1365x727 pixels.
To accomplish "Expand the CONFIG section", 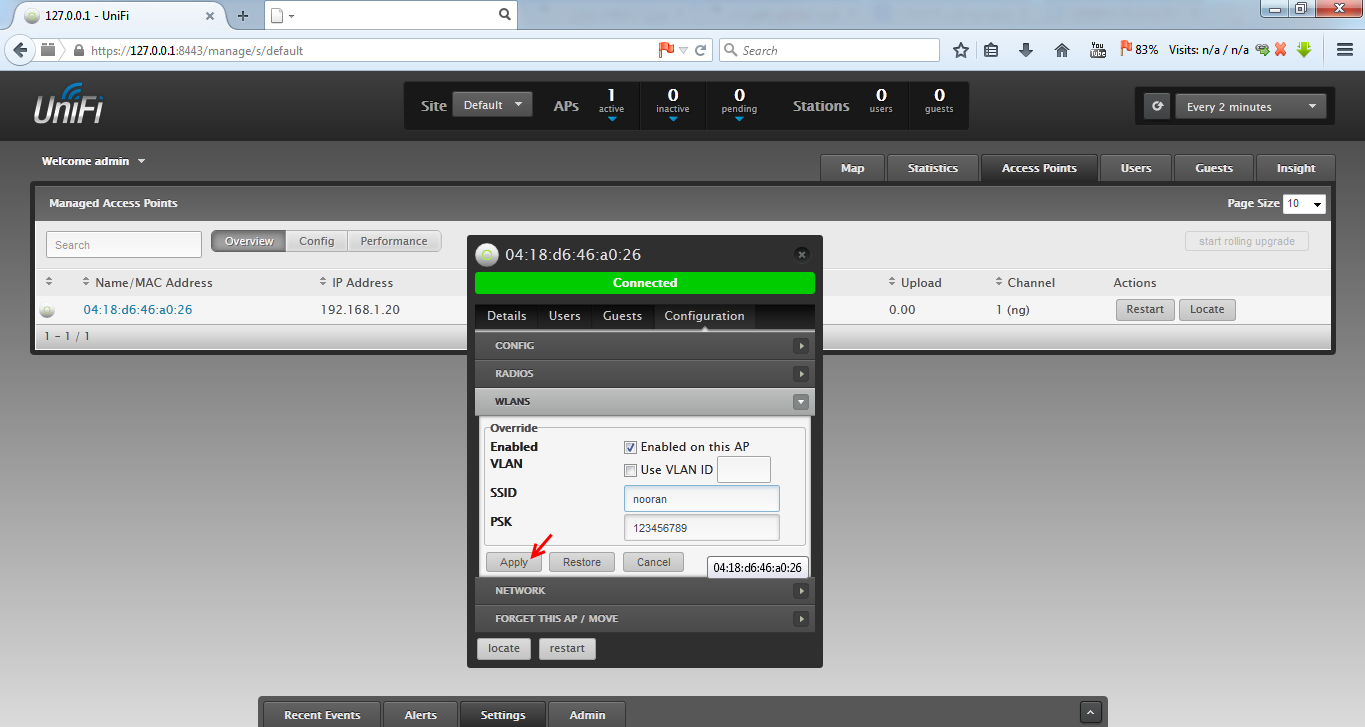I will [x=645, y=346].
